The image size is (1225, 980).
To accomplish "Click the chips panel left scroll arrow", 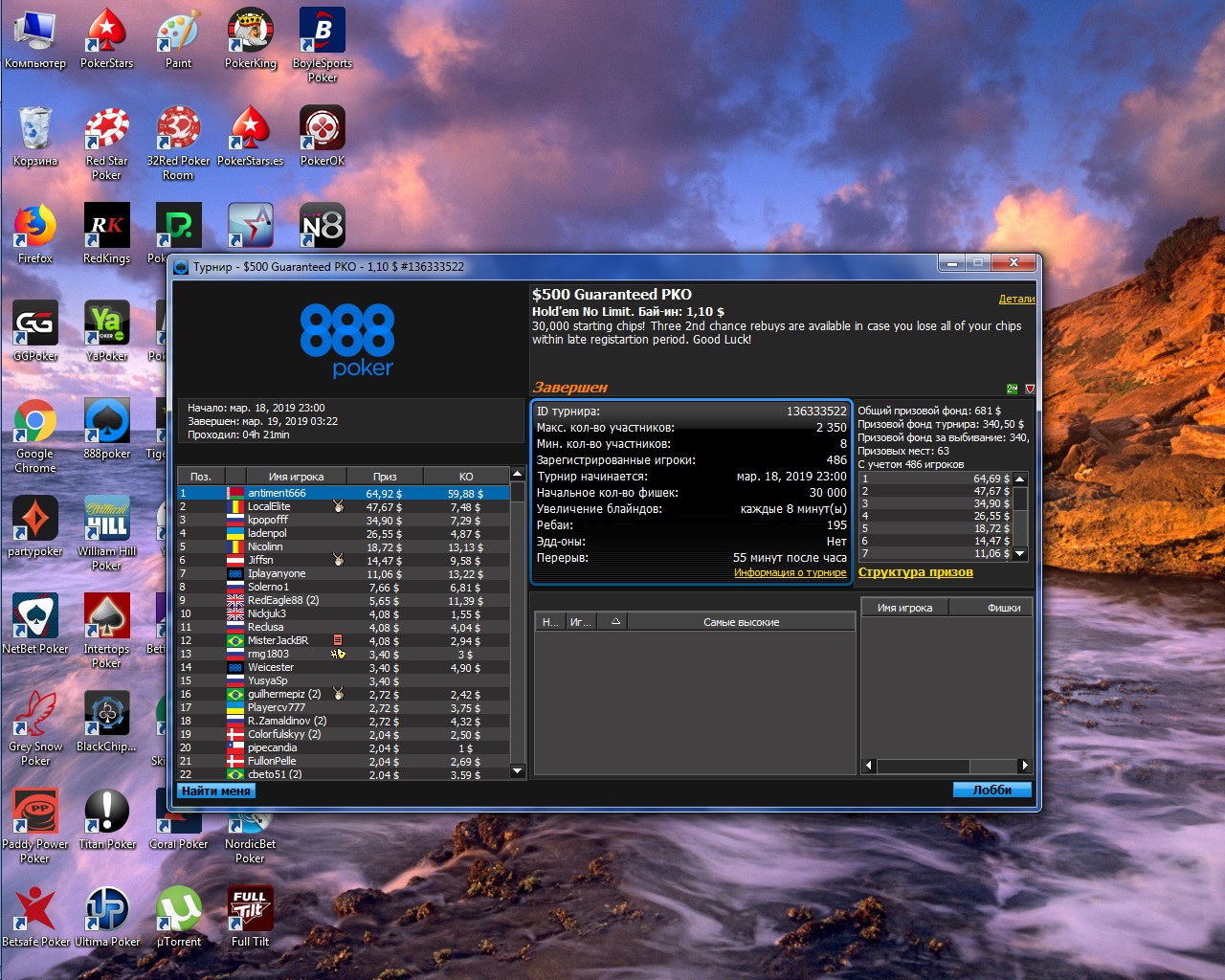I will coord(869,766).
